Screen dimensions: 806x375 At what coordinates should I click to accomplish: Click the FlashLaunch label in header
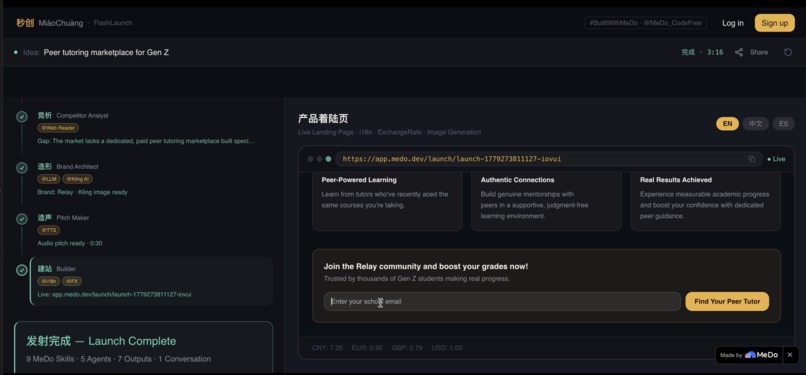click(113, 23)
